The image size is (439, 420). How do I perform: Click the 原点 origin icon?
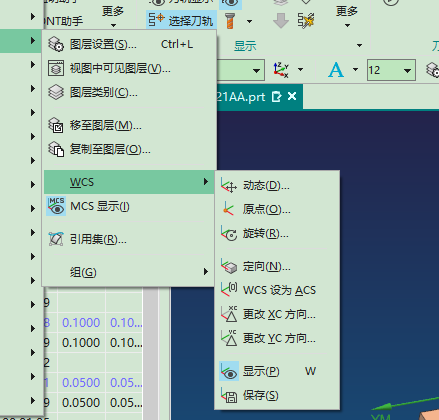tap(229, 209)
